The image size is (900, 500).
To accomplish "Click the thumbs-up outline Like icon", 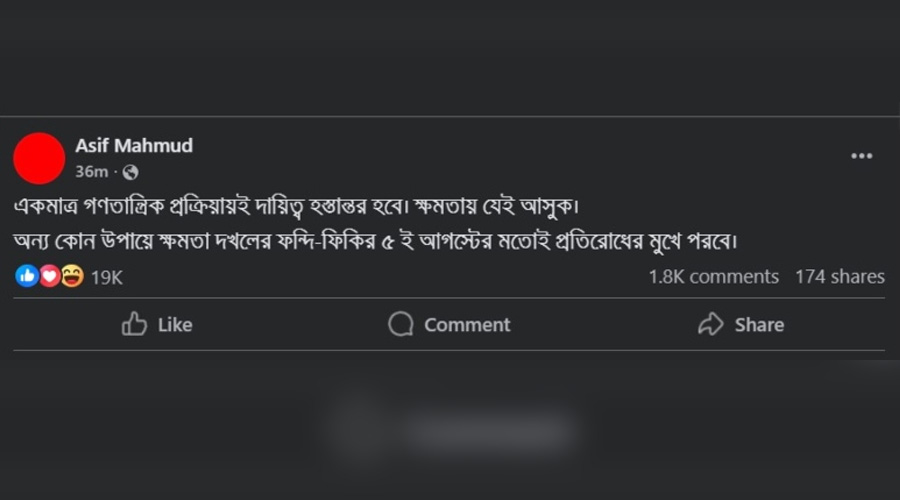I will (x=134, y=324).
